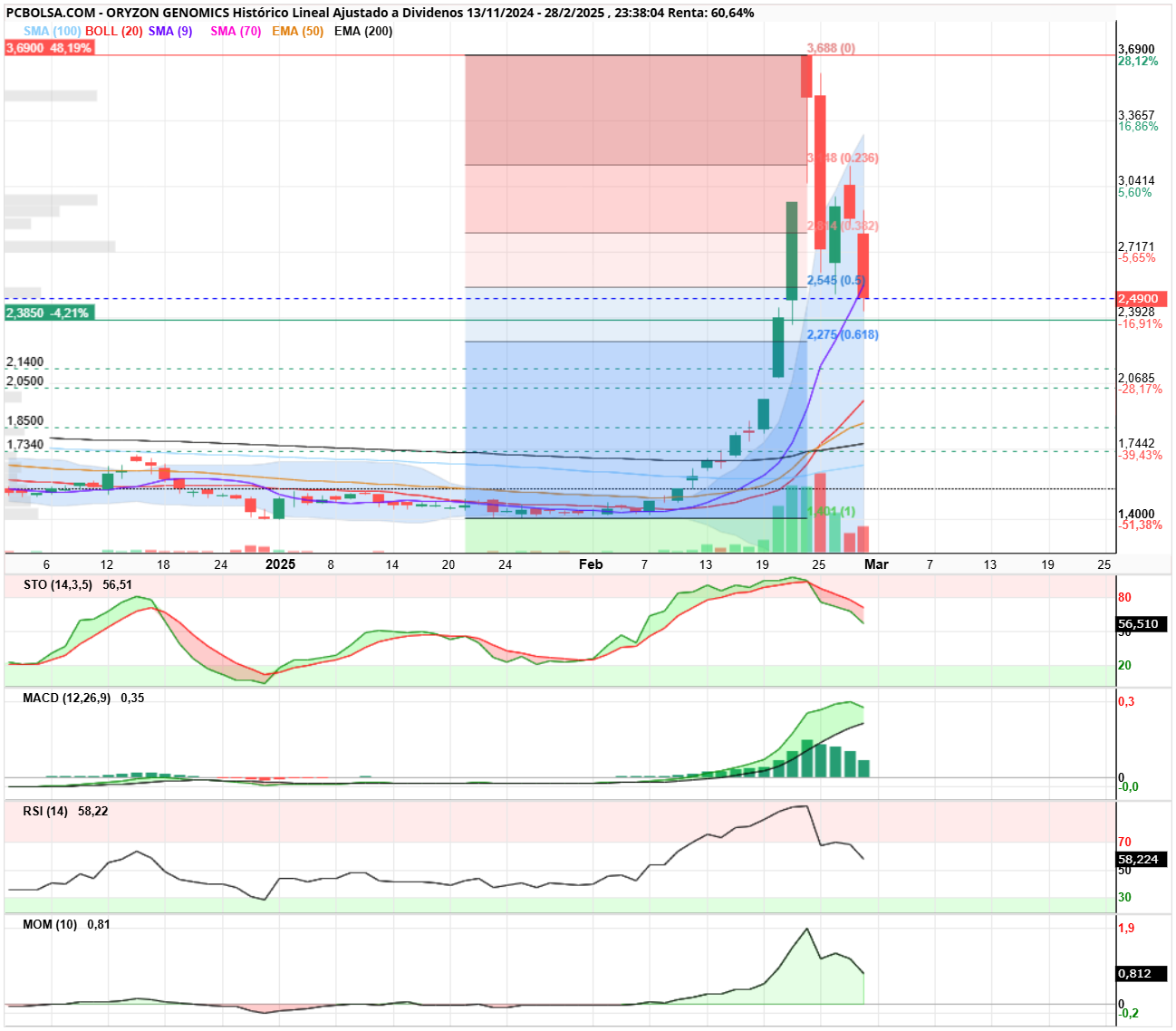Screen dimensions: 1176x1031
Task: Select the -16,91% percentage label
Action: (x=1140, y=323)
